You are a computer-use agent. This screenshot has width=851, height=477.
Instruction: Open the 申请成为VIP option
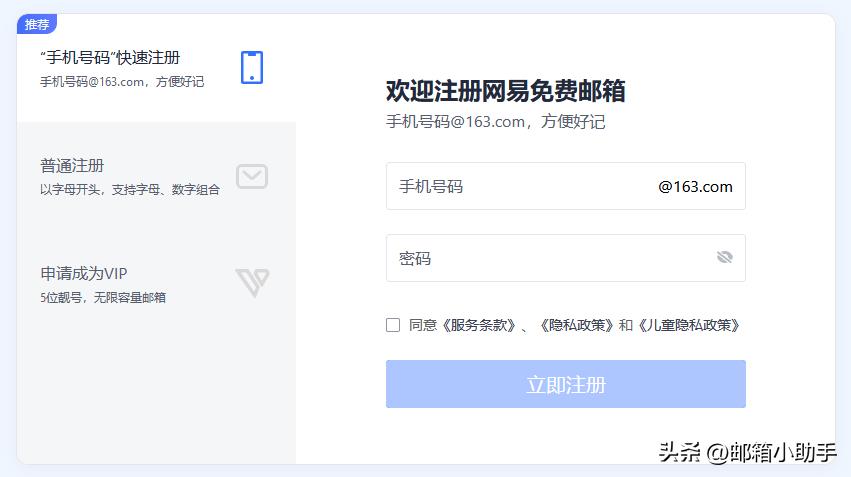click(x=156, y=284)
